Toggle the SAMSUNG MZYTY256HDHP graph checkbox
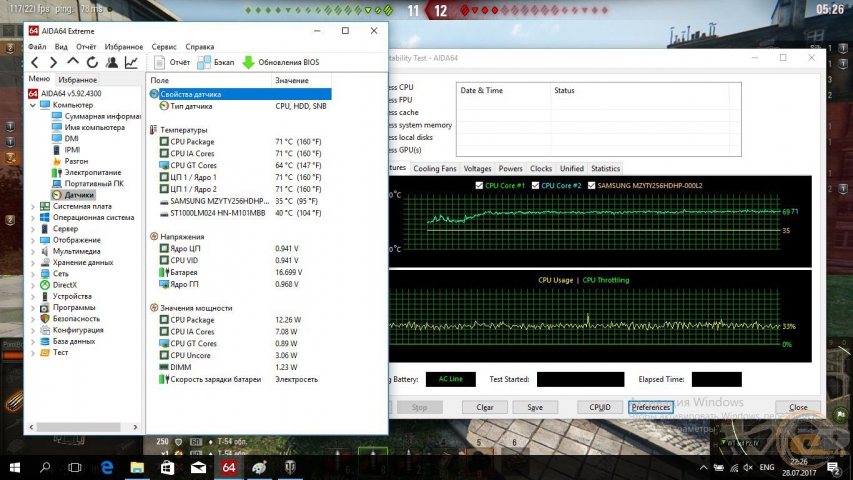 [x=591, y=186]
